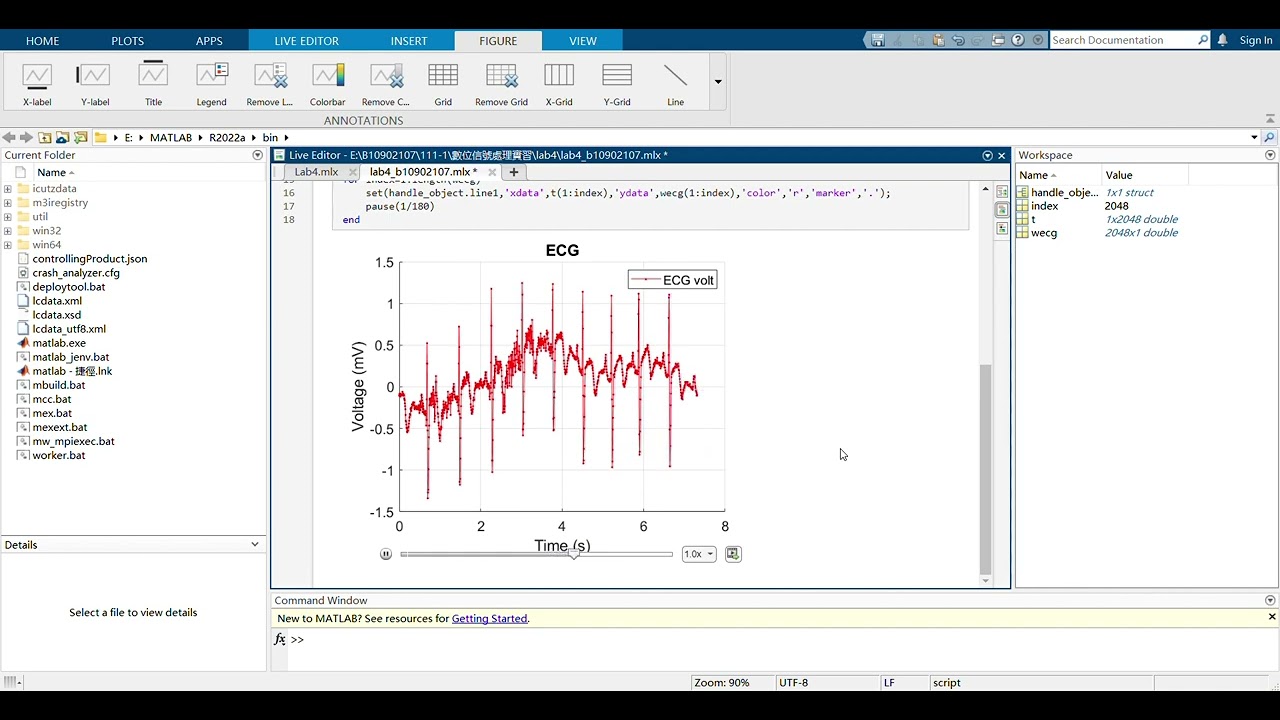Switch windows using the quick-access icon
1280x720 pixels.
coord(998,40)
